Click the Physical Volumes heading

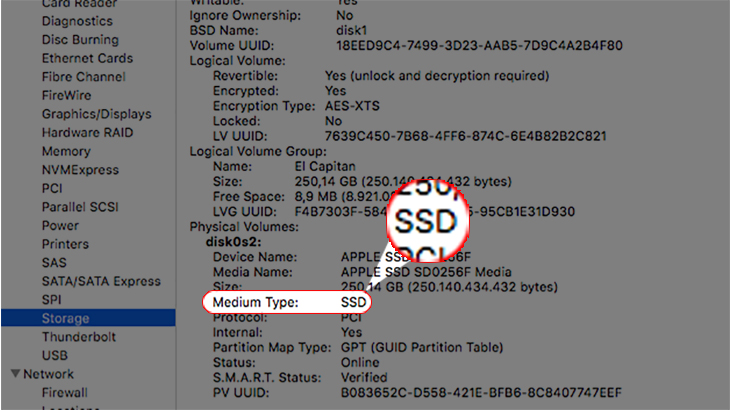[244, 228]
